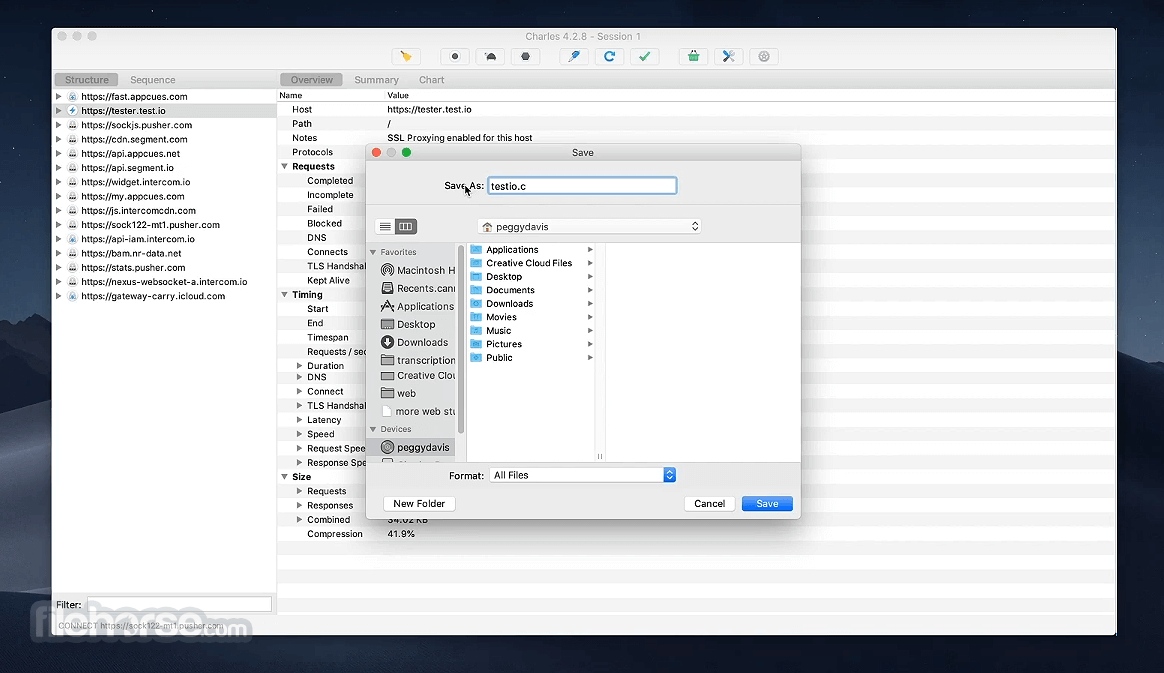Viewport: 1164px width, 673px height.
Task: Open the Pictures folder in browser
Action: [503, 344]
